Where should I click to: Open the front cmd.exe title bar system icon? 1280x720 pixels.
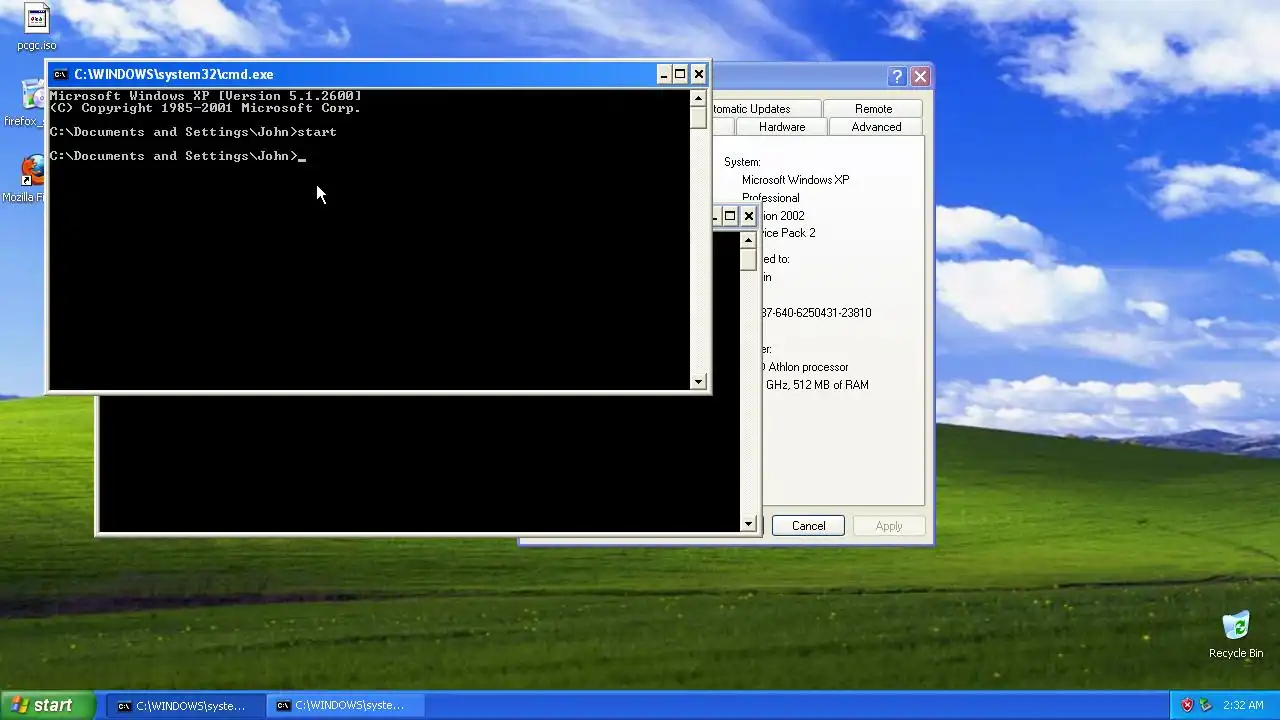60,74
